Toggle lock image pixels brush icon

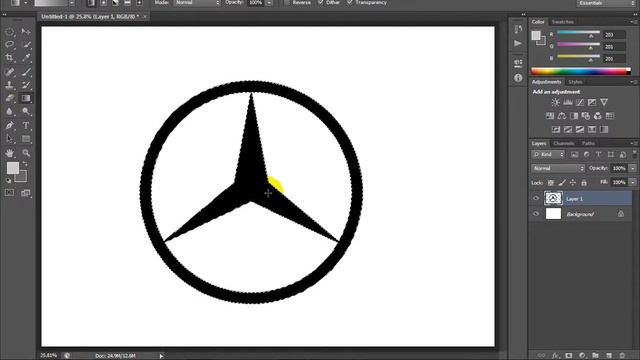point(562,182)
